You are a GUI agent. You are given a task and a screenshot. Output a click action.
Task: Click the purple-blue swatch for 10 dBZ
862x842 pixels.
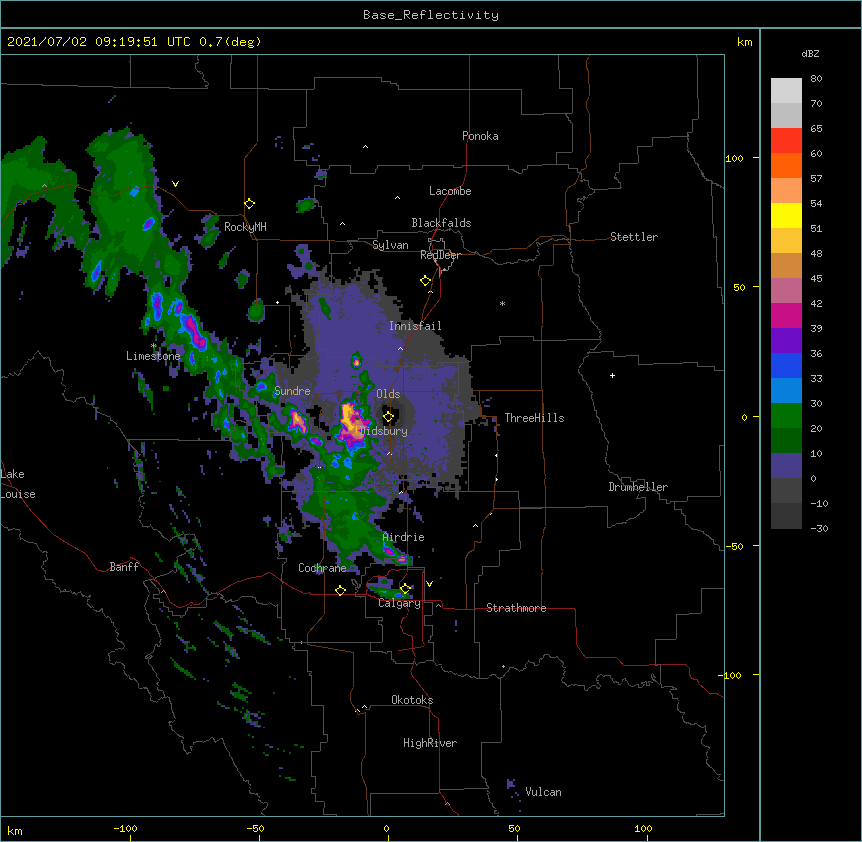pos(786,466)
